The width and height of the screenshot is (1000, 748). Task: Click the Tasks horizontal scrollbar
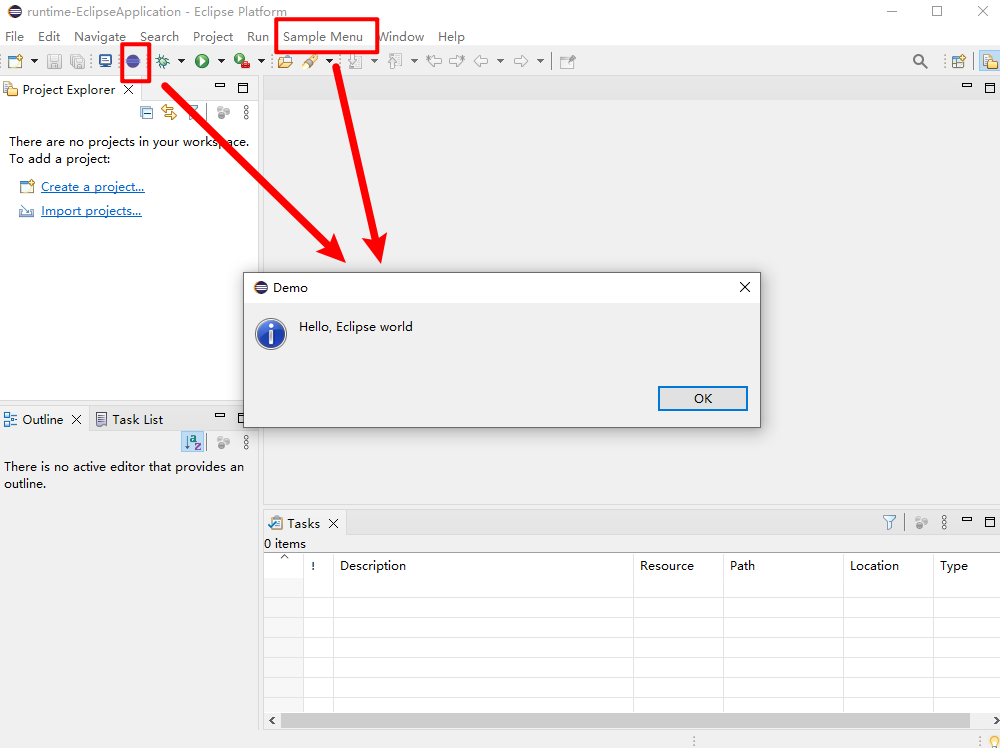[x=625, y=721]
